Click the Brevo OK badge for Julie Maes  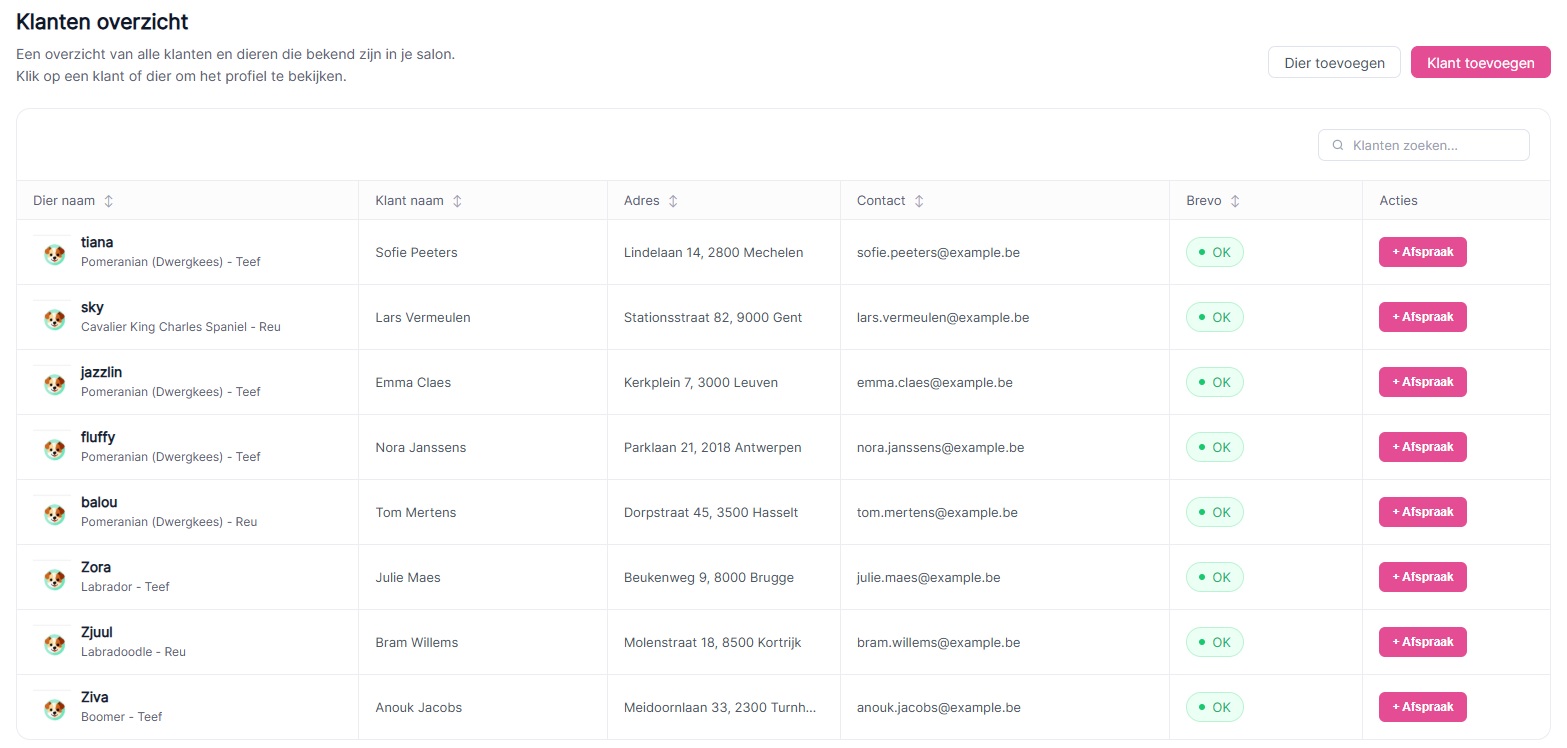tap(1214, 577)
